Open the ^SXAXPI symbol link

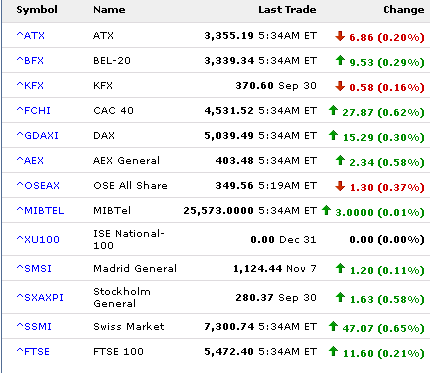[x=40, y=297]
